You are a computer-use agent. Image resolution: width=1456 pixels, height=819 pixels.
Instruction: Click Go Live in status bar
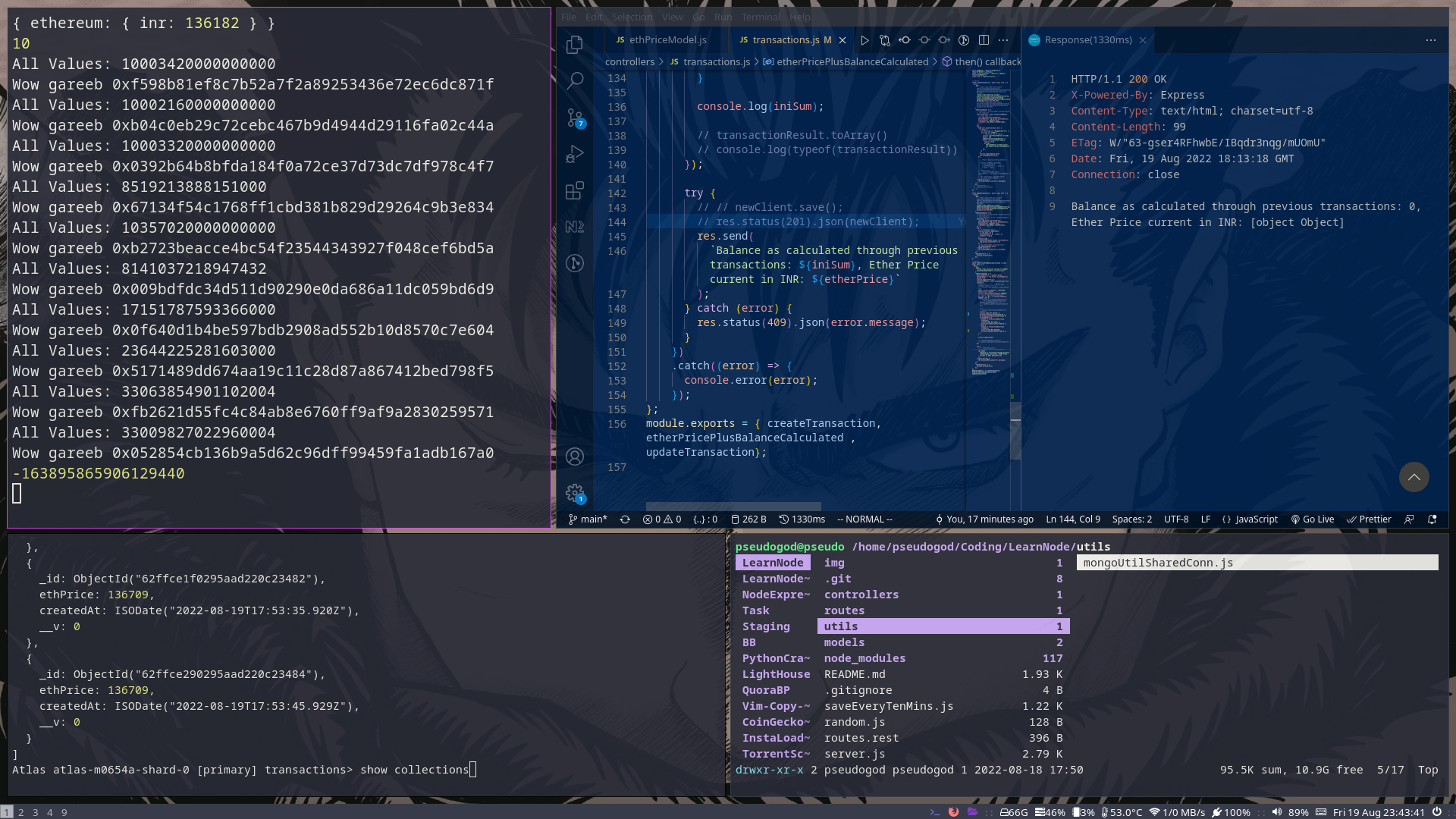point(1313,519)
